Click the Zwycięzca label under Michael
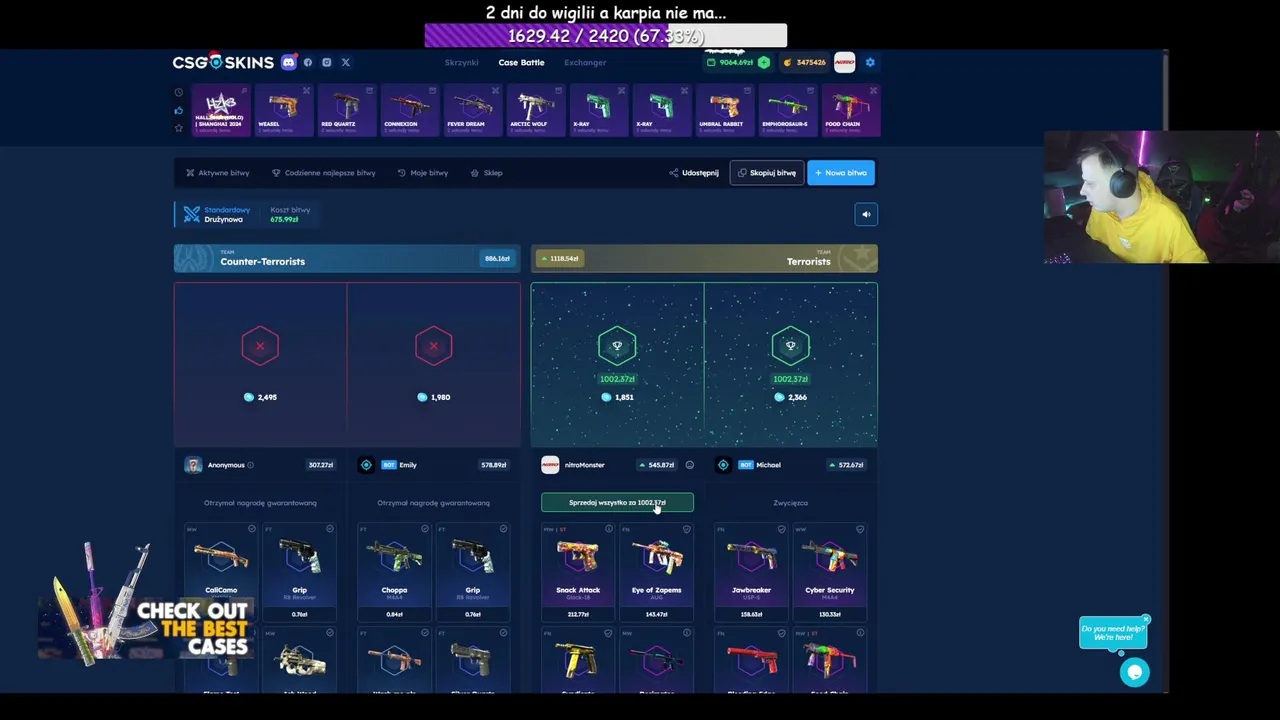Viewport: 1280px width, 720px height. tap(790, 503)
